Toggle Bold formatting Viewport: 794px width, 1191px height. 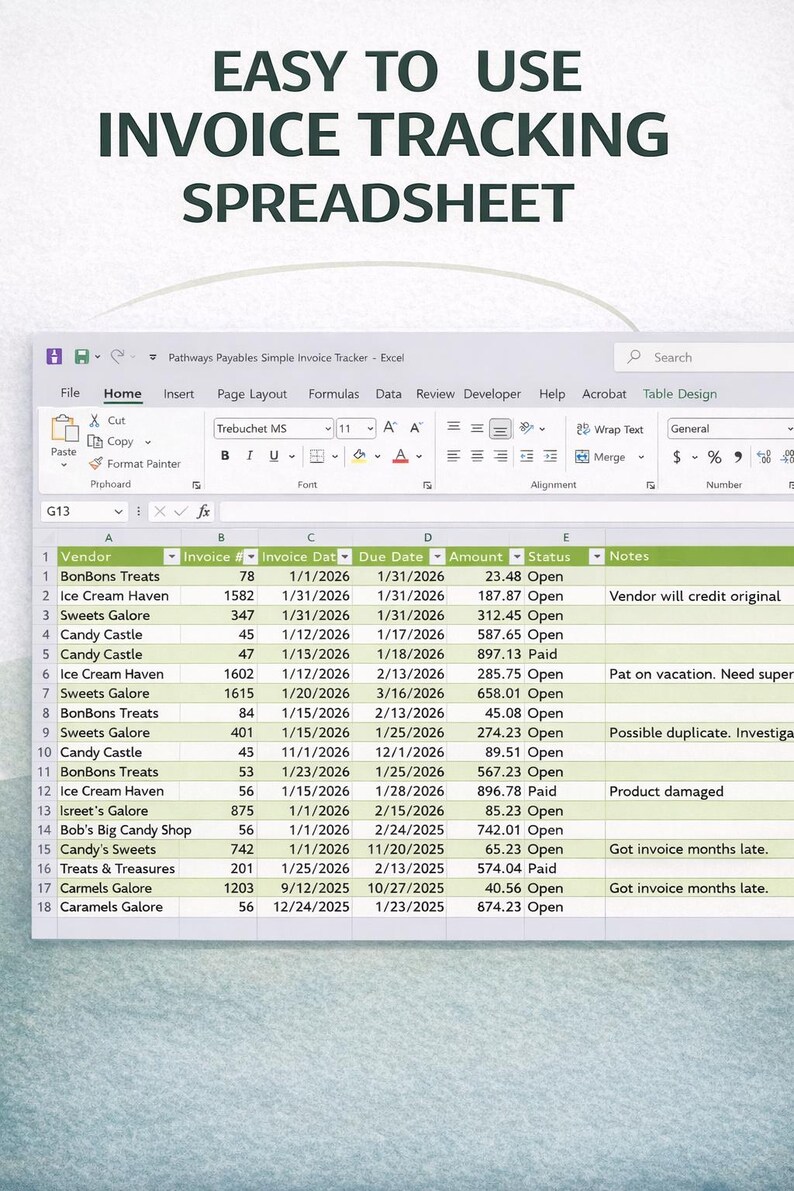(x=225, y=456)
